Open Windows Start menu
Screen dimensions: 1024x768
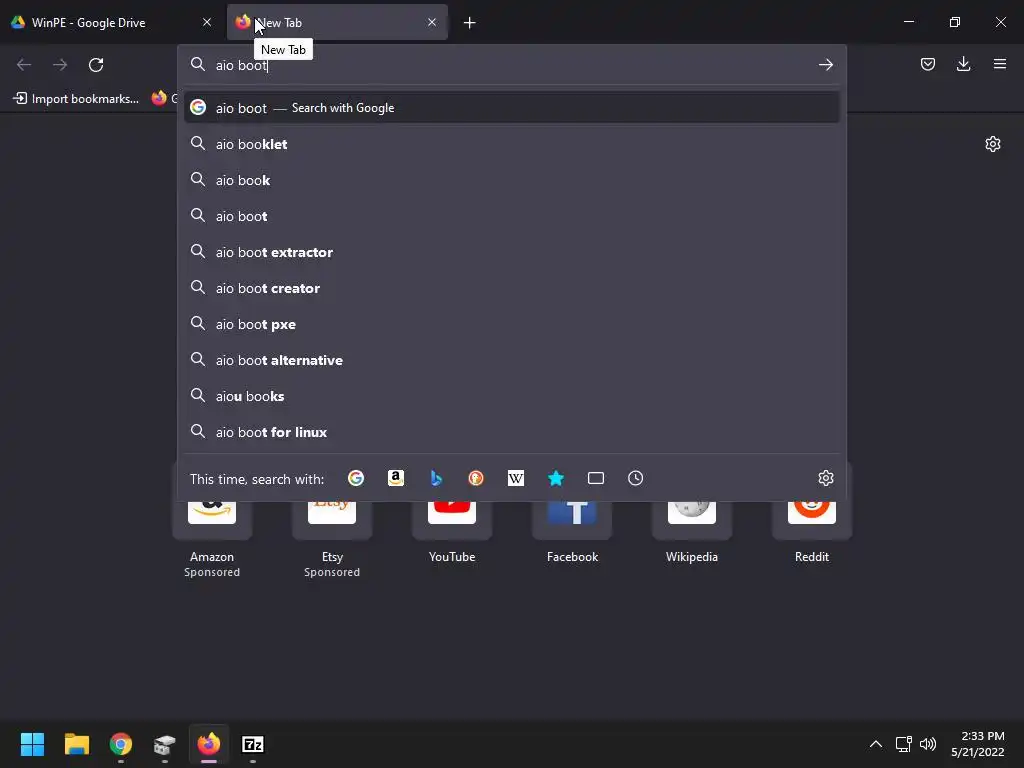click(32, 744)
